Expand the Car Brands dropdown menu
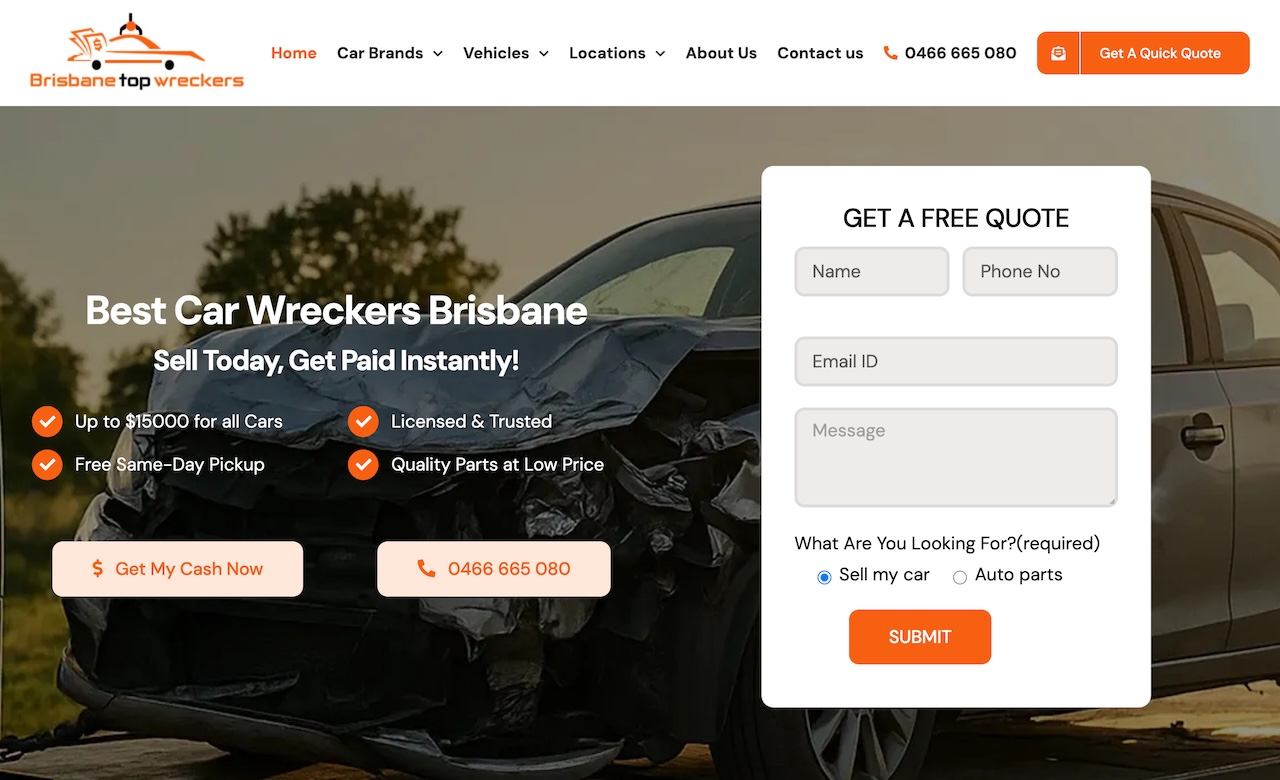The image size is (1280, 780). pos(390,53)
